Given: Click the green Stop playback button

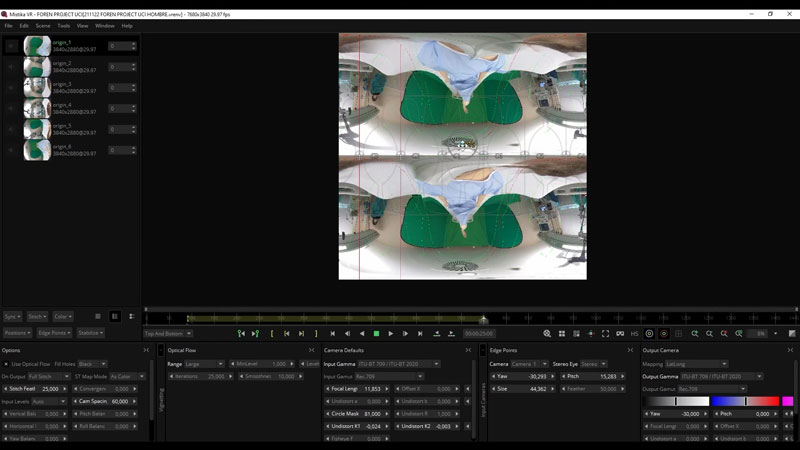Looking at the screenshot, I should (x=376, y=333).
